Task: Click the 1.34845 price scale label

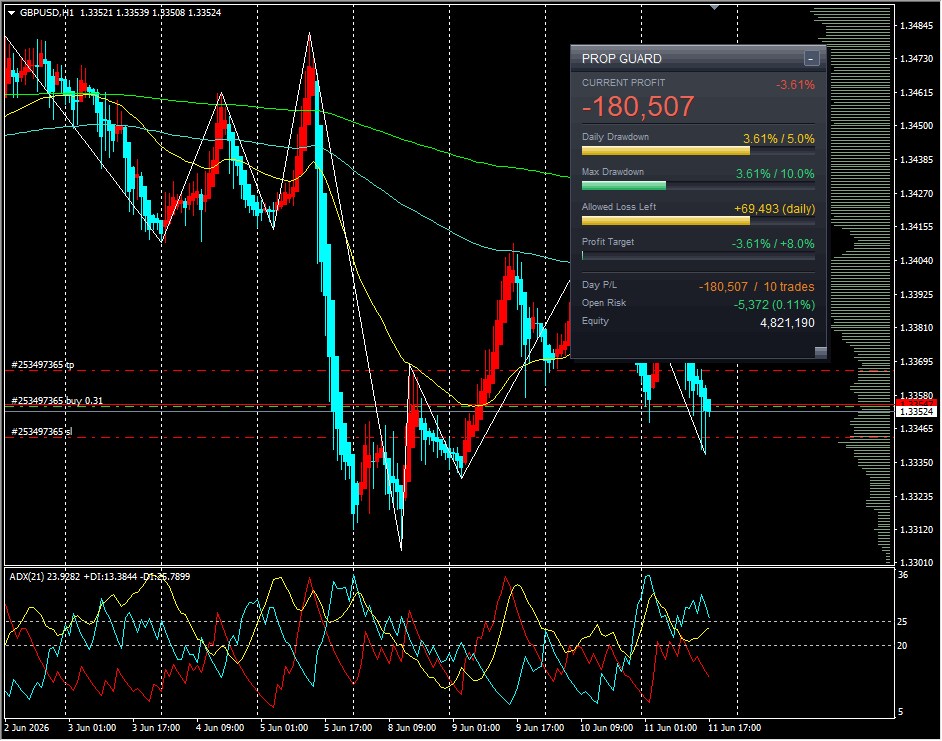Action: pyautogui.click(x=916, y=25)
